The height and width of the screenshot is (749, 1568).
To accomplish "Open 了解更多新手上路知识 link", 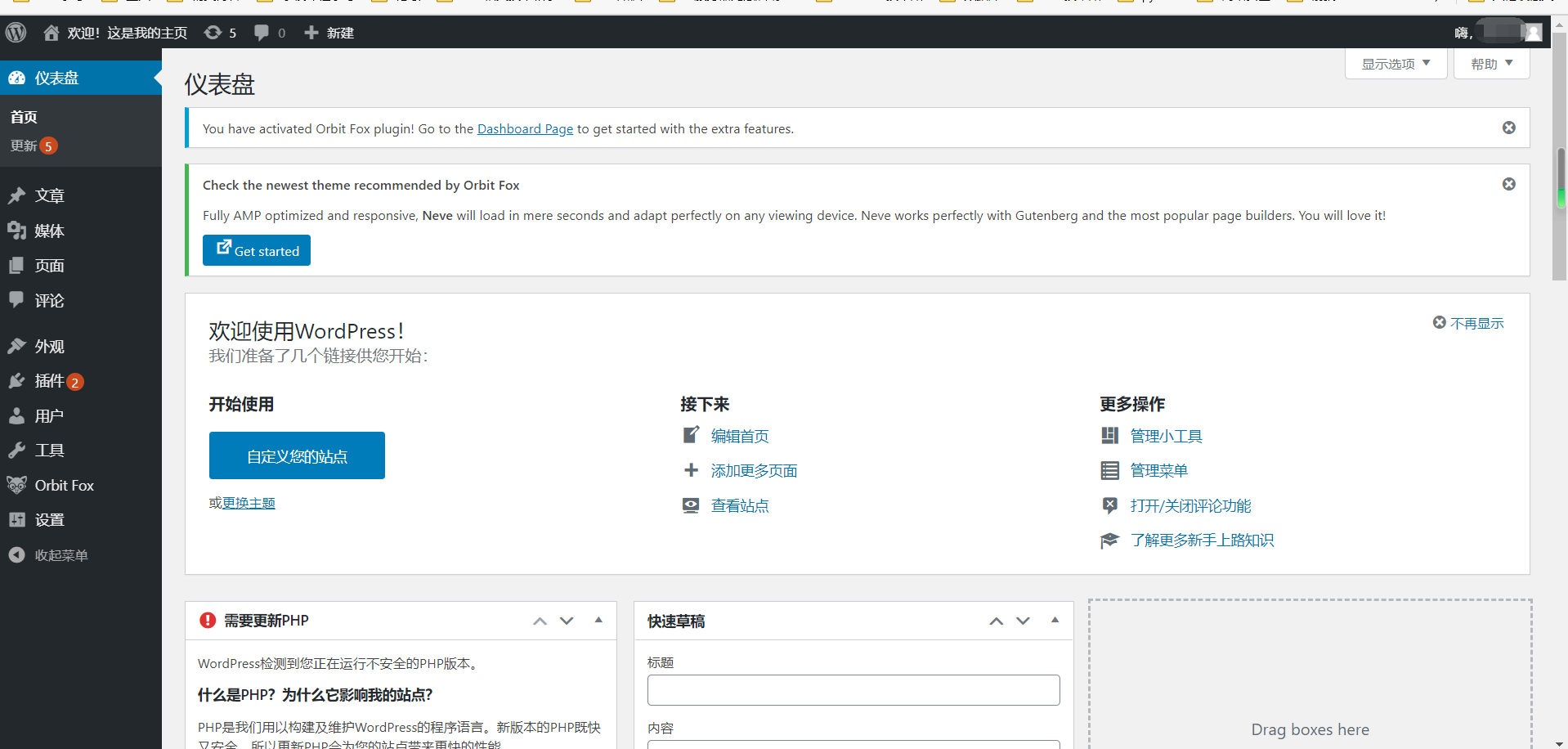I will point(1202,540).
